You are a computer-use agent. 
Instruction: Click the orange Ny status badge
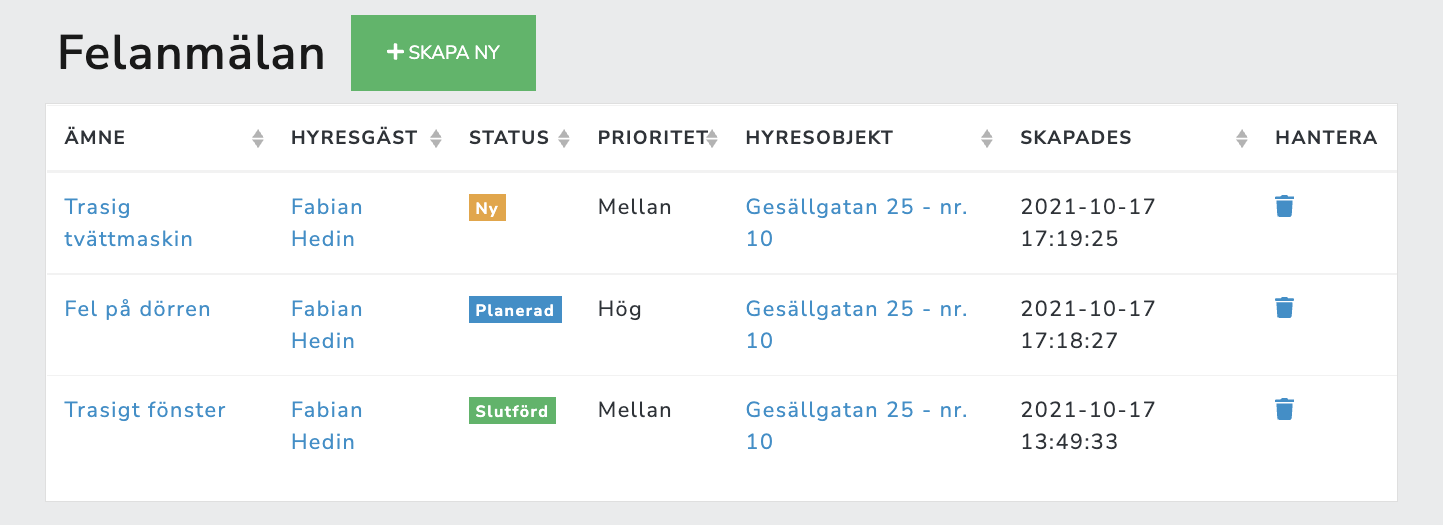[488, 208]
